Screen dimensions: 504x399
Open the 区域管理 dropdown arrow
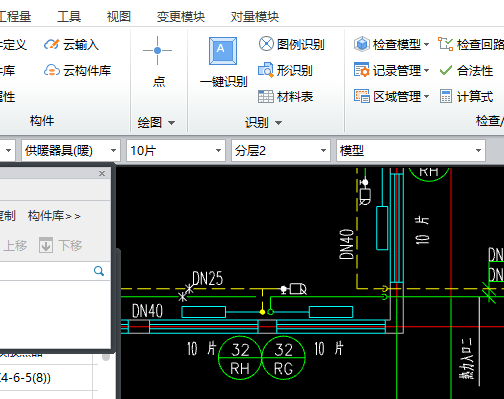426,97
